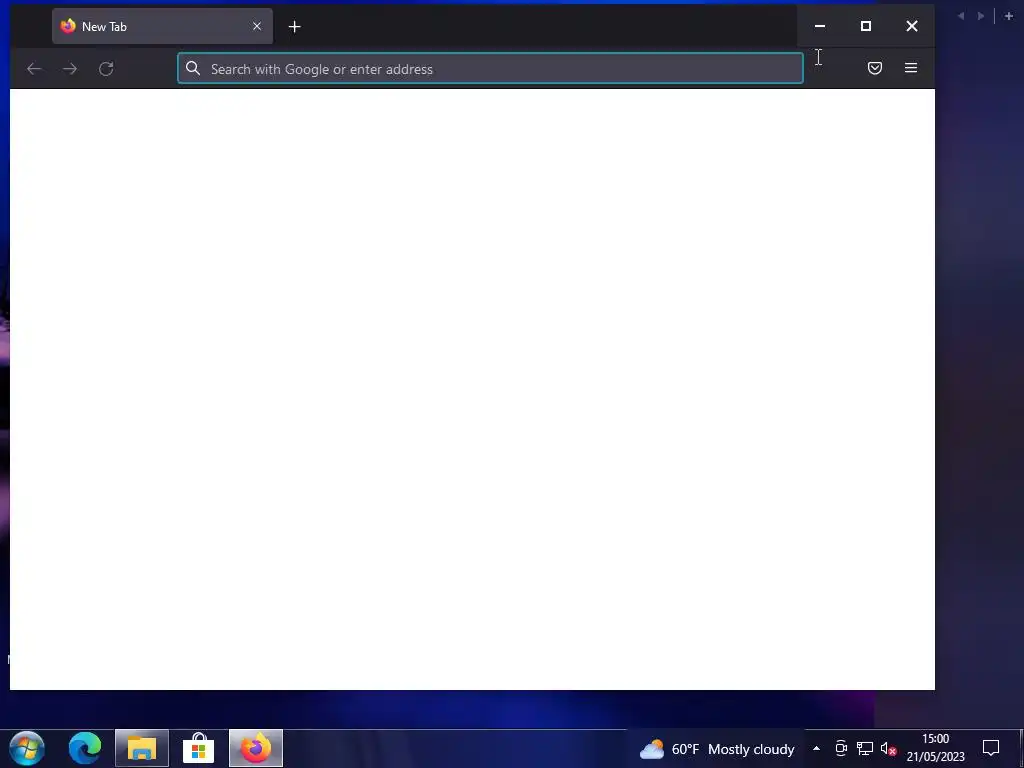Open network status tray icon
This screenshot has height=768, width=1024.
click(x=865, y=748)
